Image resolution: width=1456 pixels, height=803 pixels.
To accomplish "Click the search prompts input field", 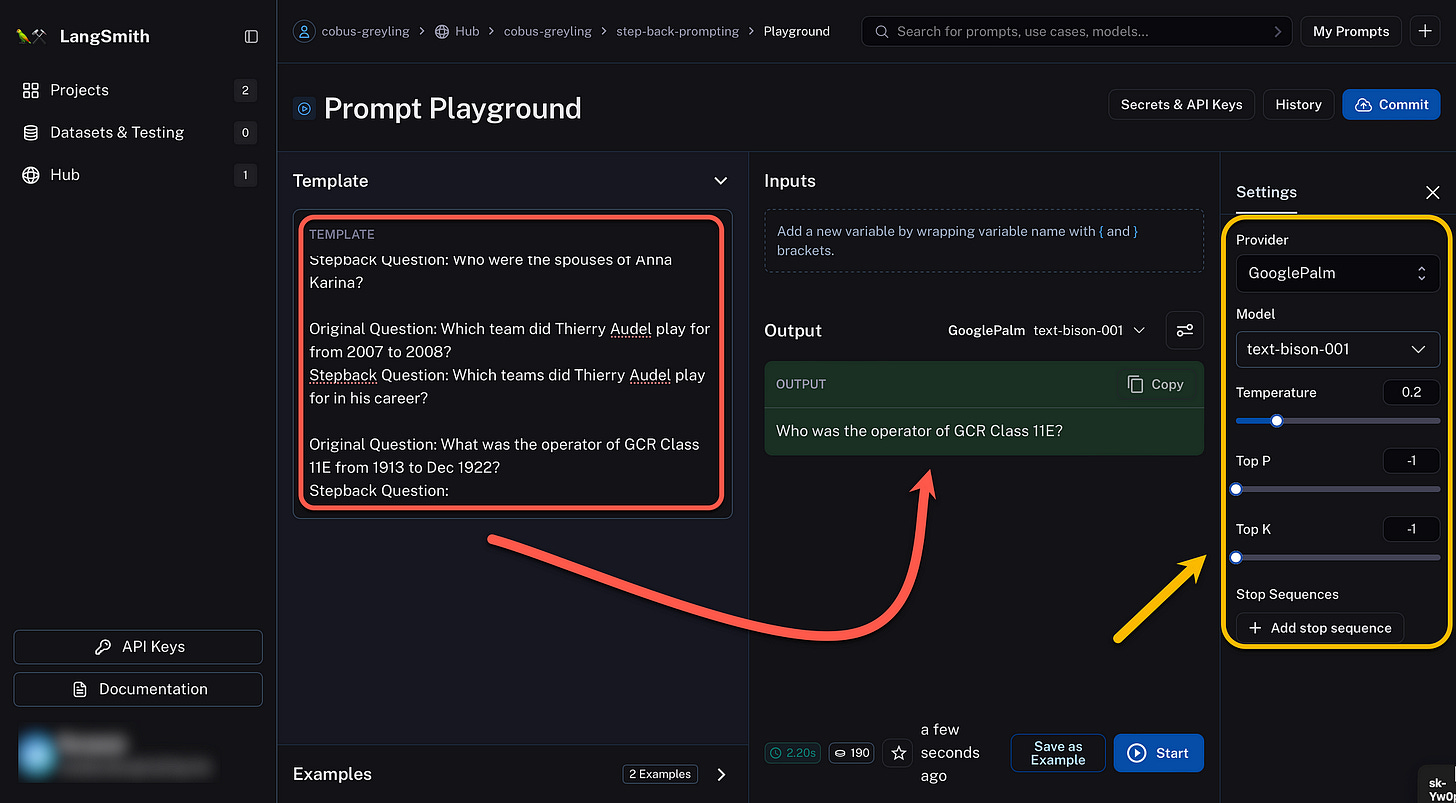I will [x=1076, y=31].
